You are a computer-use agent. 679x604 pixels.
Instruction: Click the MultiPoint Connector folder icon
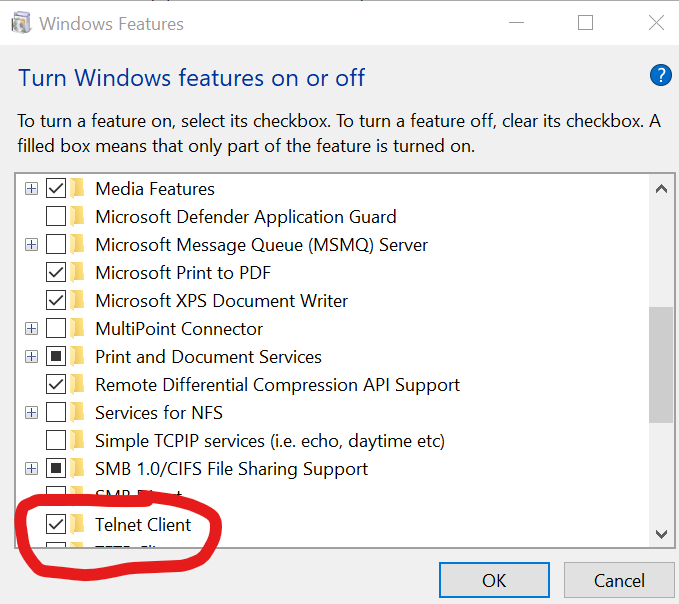coord(78,328)
